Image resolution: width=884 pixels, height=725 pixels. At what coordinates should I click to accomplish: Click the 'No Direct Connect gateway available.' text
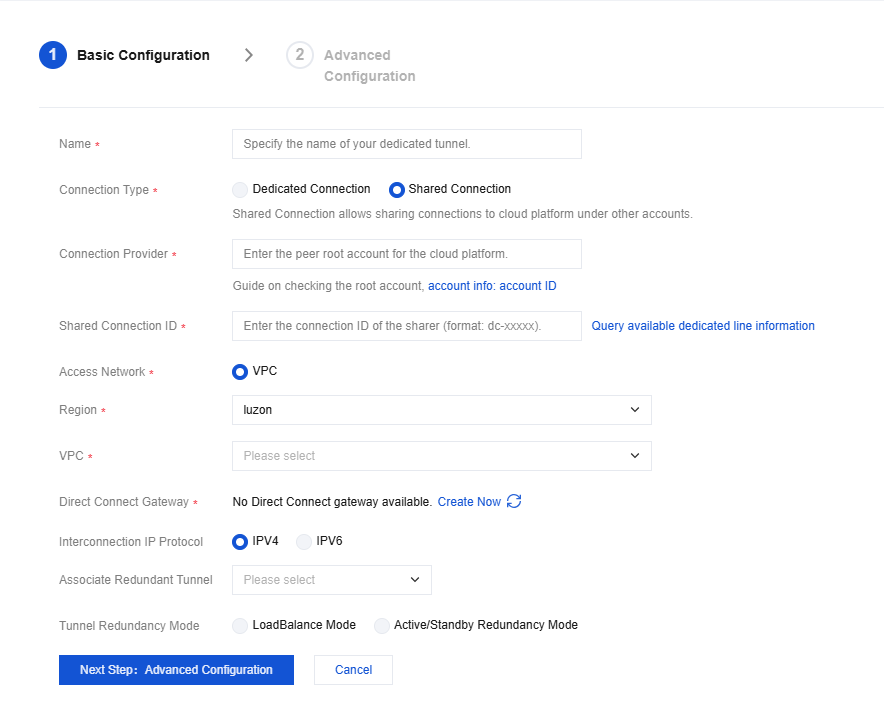(332, 502)
